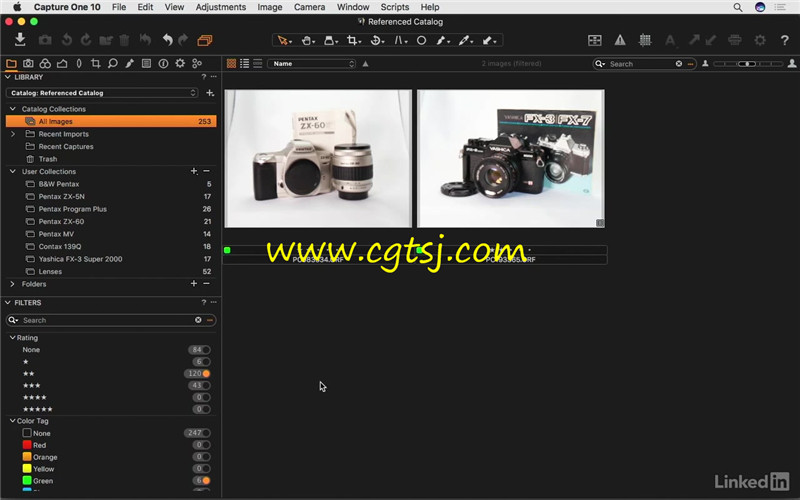Open the Catalog: Referenced Catalog dropdown
800x500 pixels.
[x=102, y=93]
